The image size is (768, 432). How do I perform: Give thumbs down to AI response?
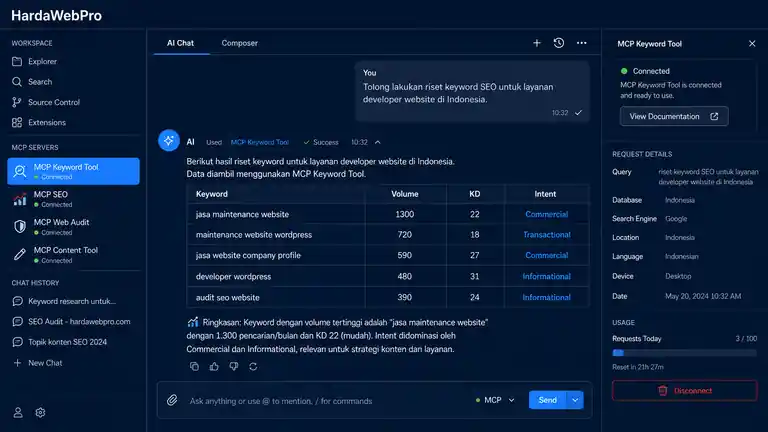[x=234, y=366]
